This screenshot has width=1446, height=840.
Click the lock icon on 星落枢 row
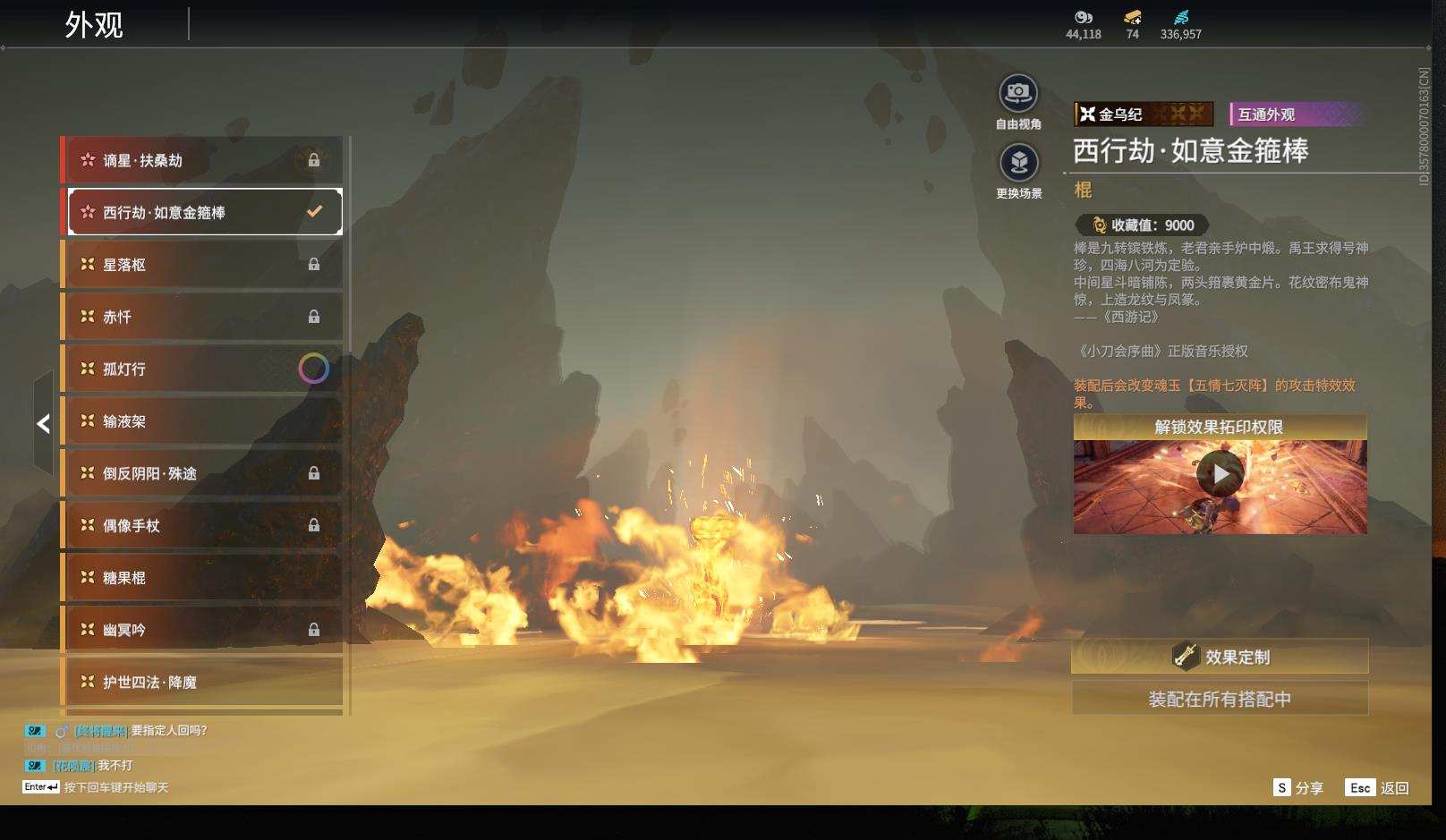point(314,264)
